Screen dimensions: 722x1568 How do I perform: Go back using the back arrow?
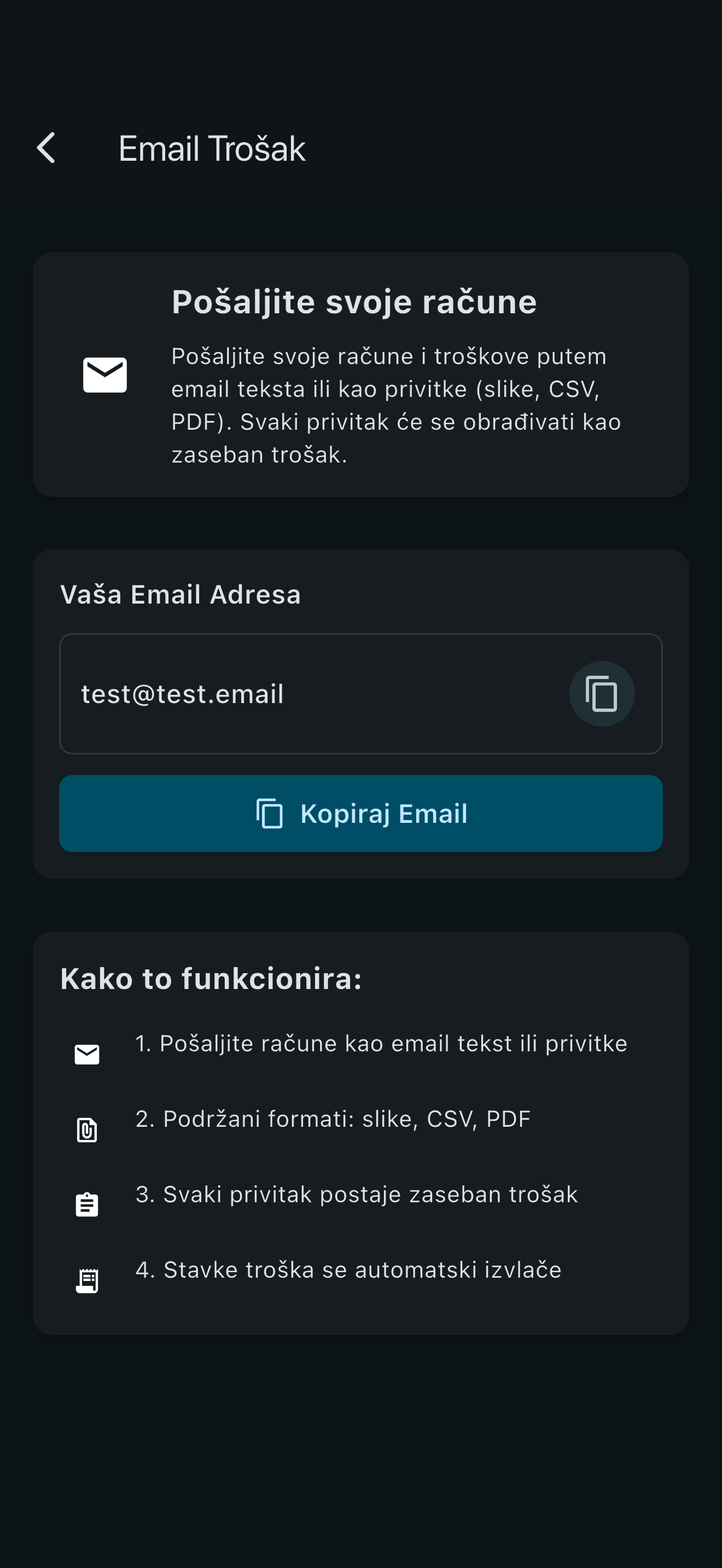coord(46,148)
